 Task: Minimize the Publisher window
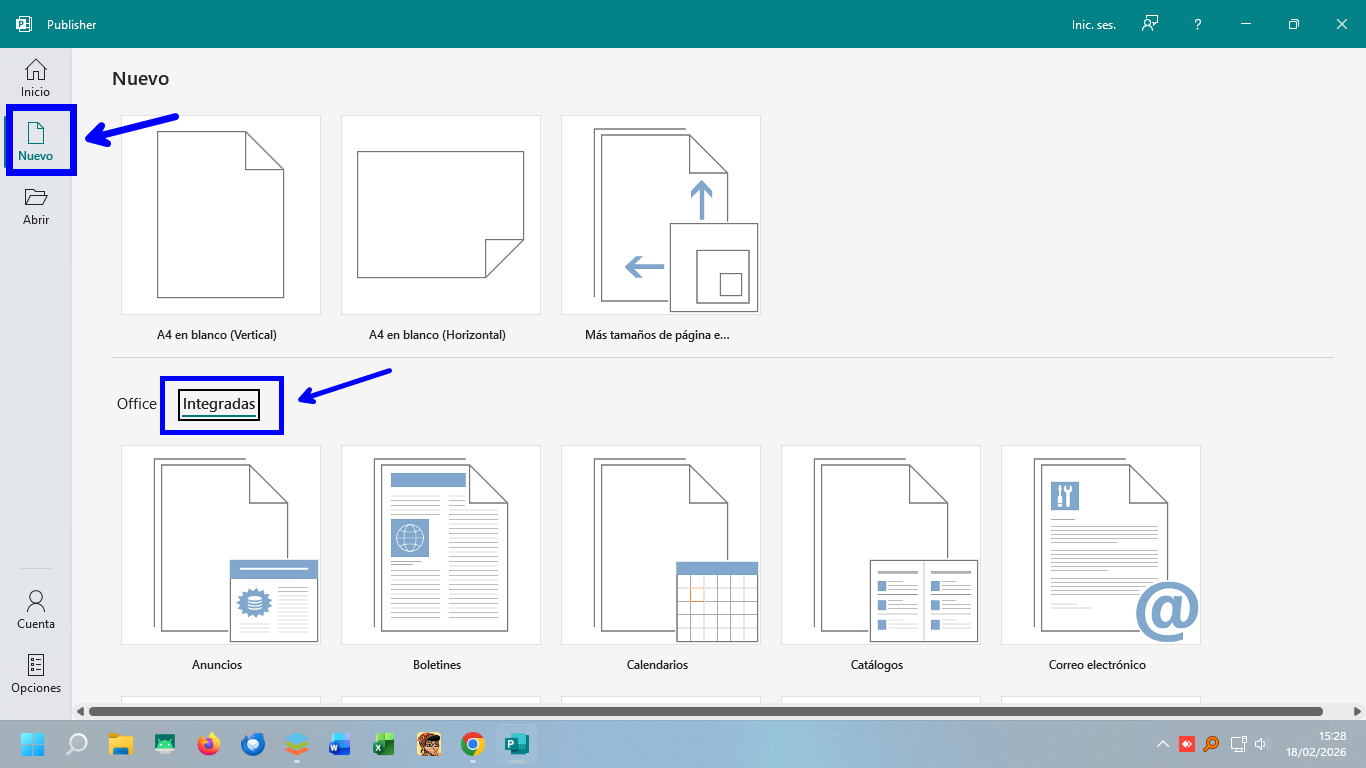[1246, 24]
